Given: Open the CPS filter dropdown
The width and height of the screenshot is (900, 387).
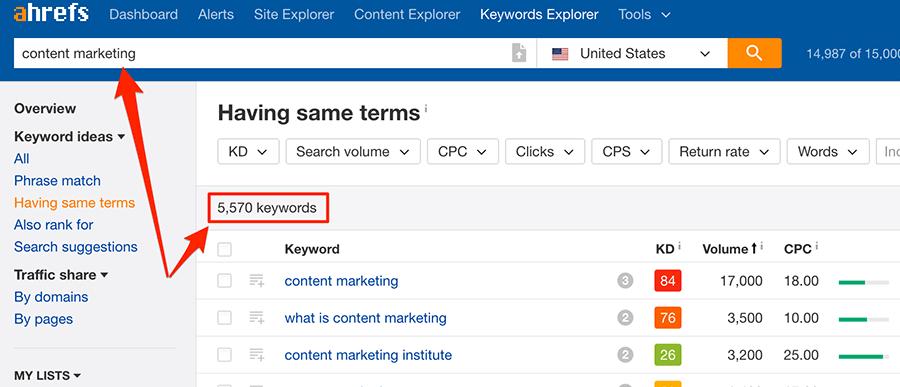Looking at the screenshot, I should [x=627, y=152].
